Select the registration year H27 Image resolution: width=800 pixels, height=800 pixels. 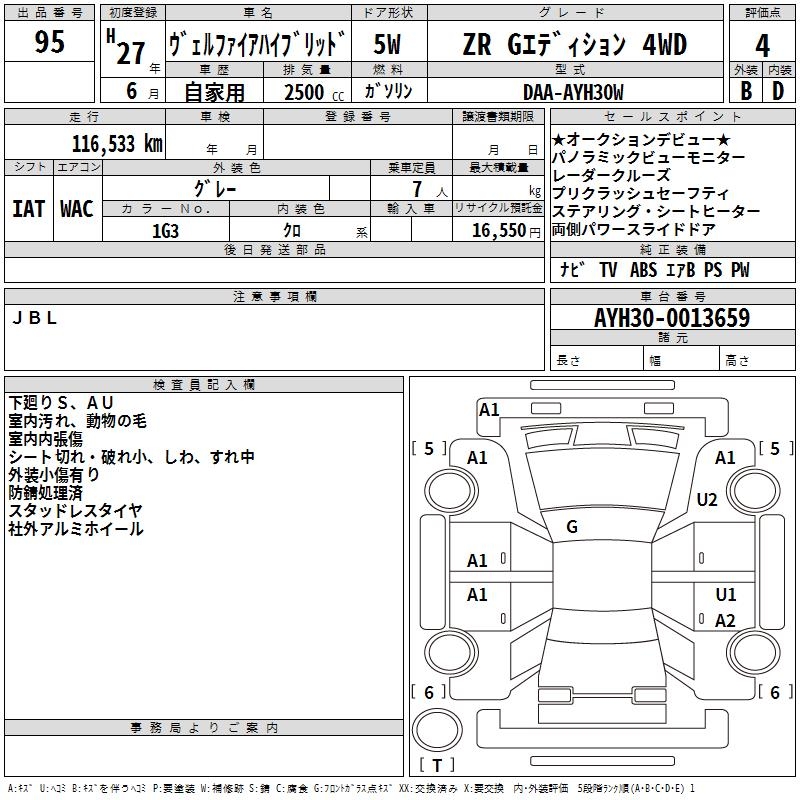130,48
